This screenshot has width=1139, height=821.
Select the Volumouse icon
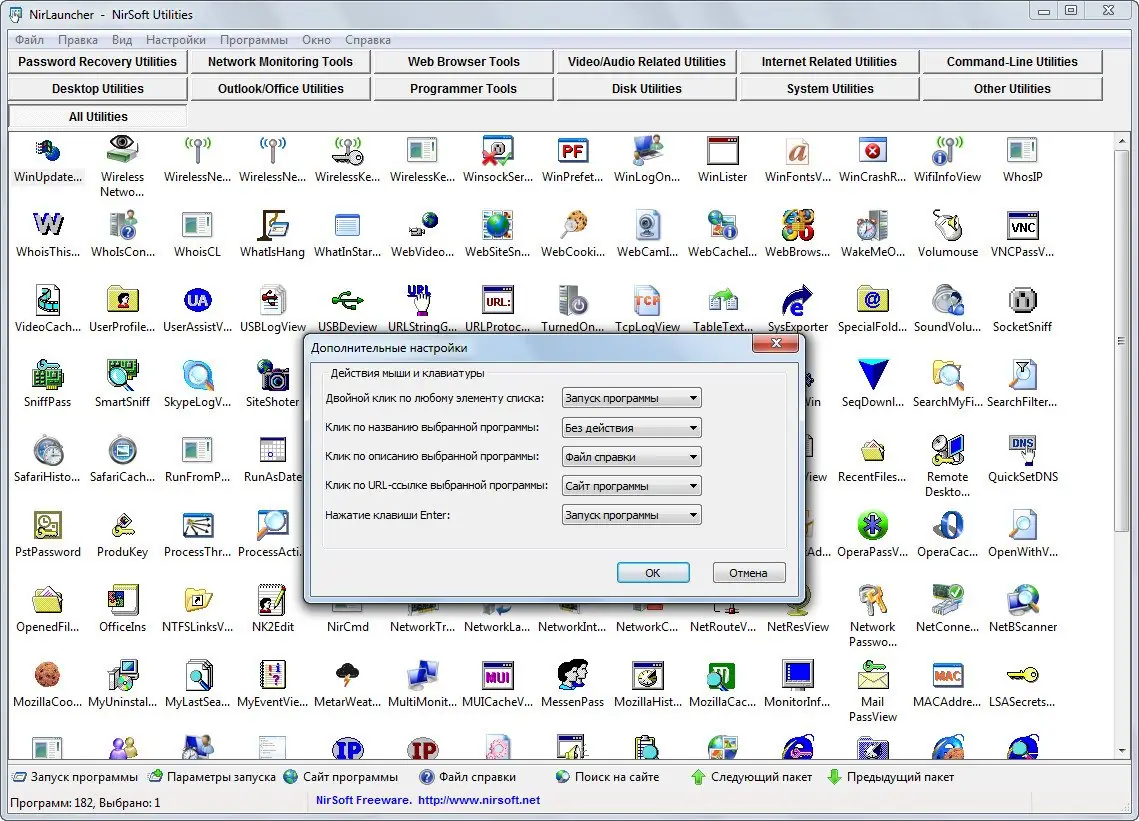click(947, 226)
